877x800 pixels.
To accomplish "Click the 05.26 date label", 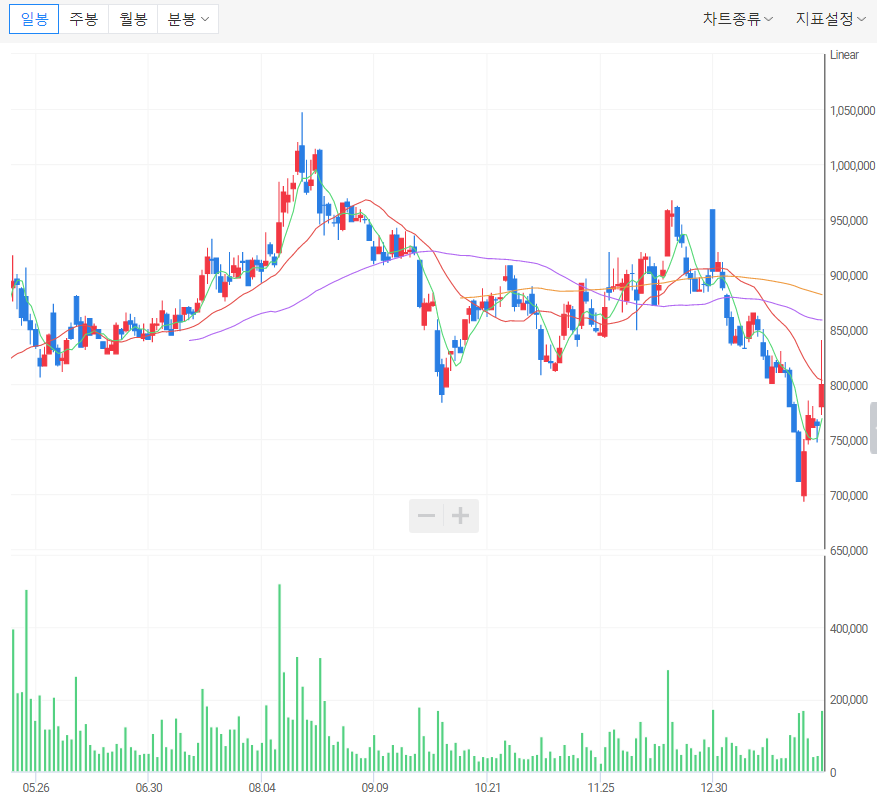I will click(x=36, y=788).
